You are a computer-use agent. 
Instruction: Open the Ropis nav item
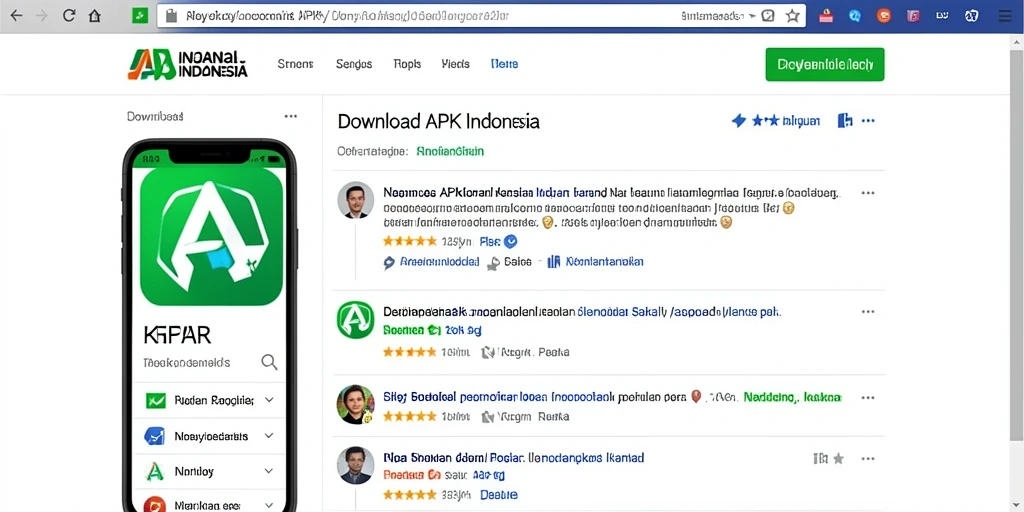tap(407, 64)
